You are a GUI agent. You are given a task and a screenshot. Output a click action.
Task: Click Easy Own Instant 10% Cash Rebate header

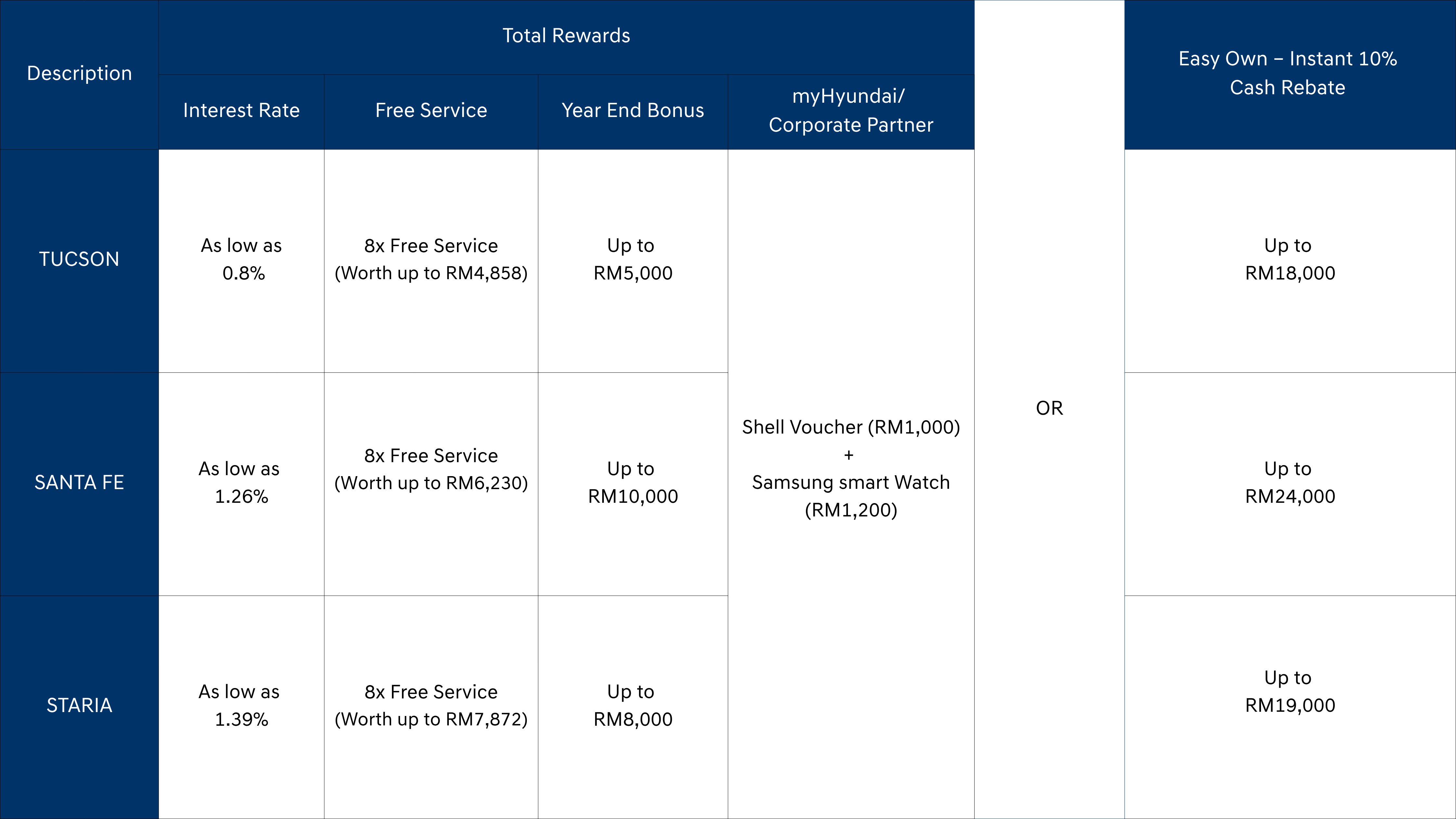[1288, 73]
